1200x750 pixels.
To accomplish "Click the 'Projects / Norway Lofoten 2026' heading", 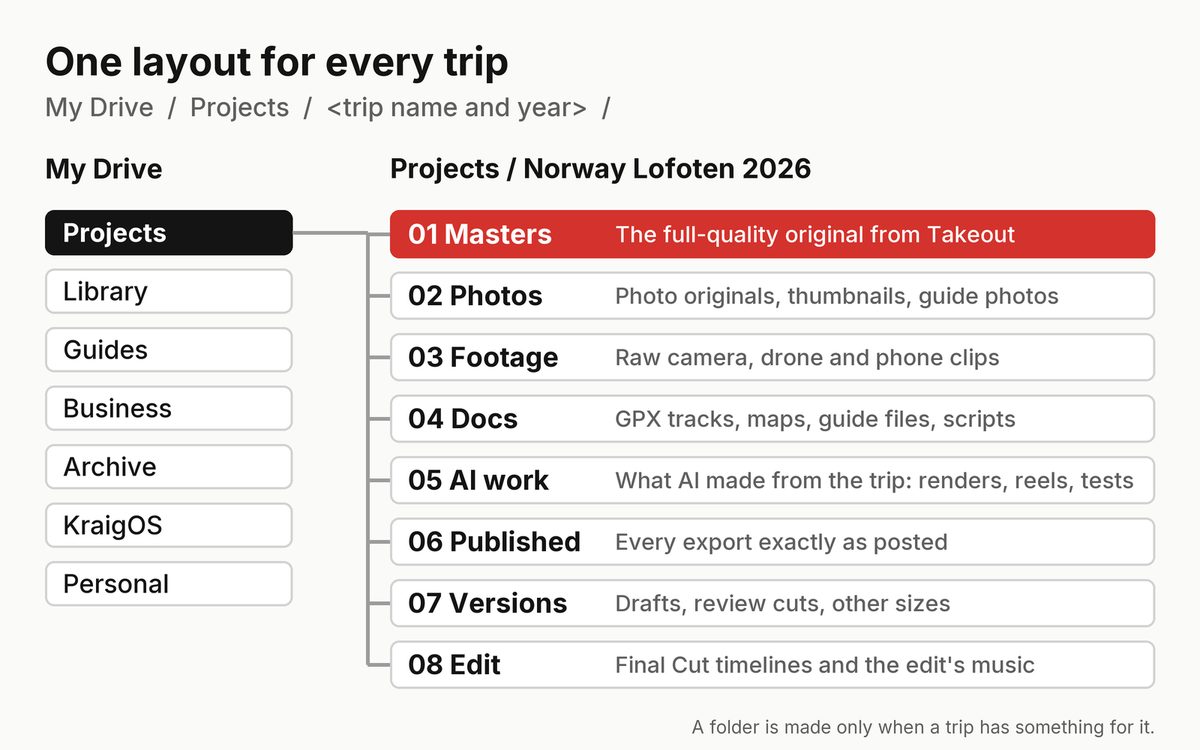I will 600,169.
